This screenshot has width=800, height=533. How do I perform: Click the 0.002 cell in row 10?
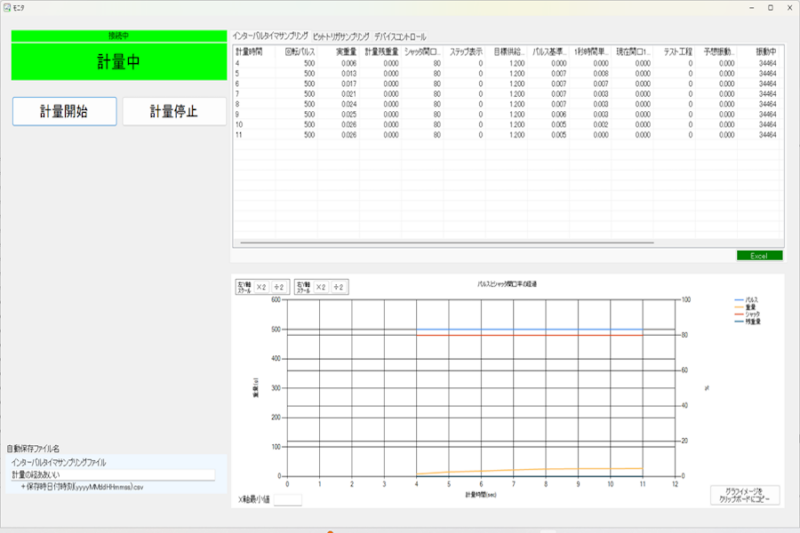pyautogui.click(x=601, y=124)
